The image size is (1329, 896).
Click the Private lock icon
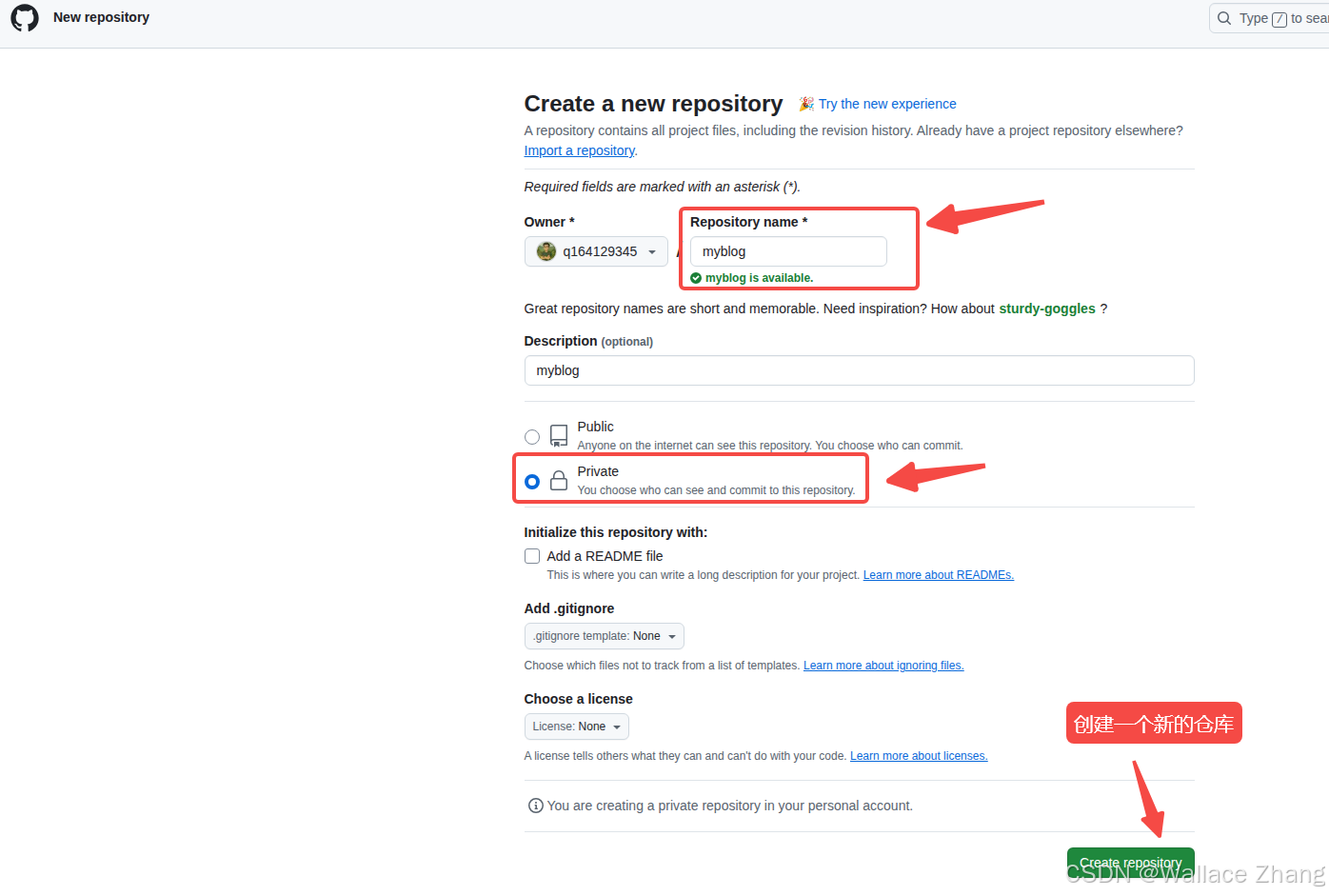point(559,481)
